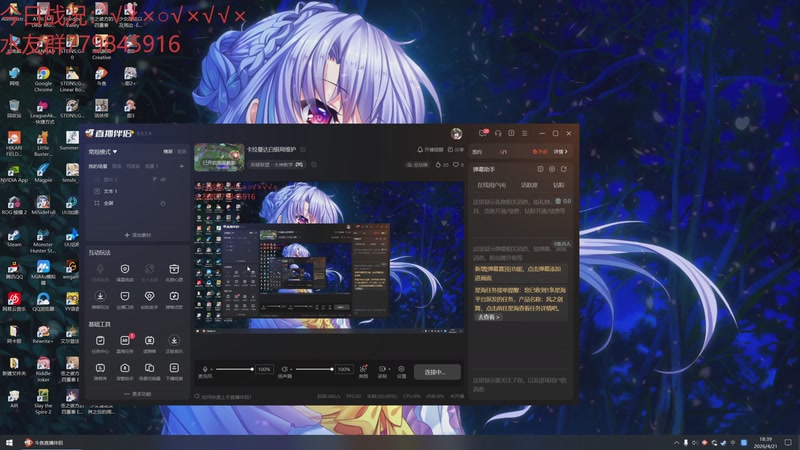Toggle the lock on the 全屏 source
The height and width of the screenshot is (450, 800).
(x=163, y=203)
